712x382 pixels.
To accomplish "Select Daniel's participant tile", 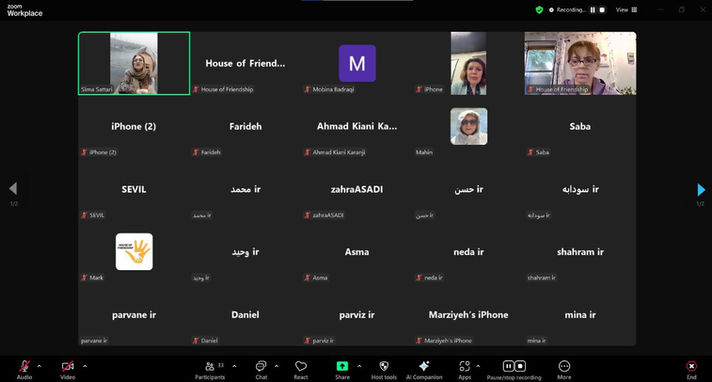I will (245, 314).
